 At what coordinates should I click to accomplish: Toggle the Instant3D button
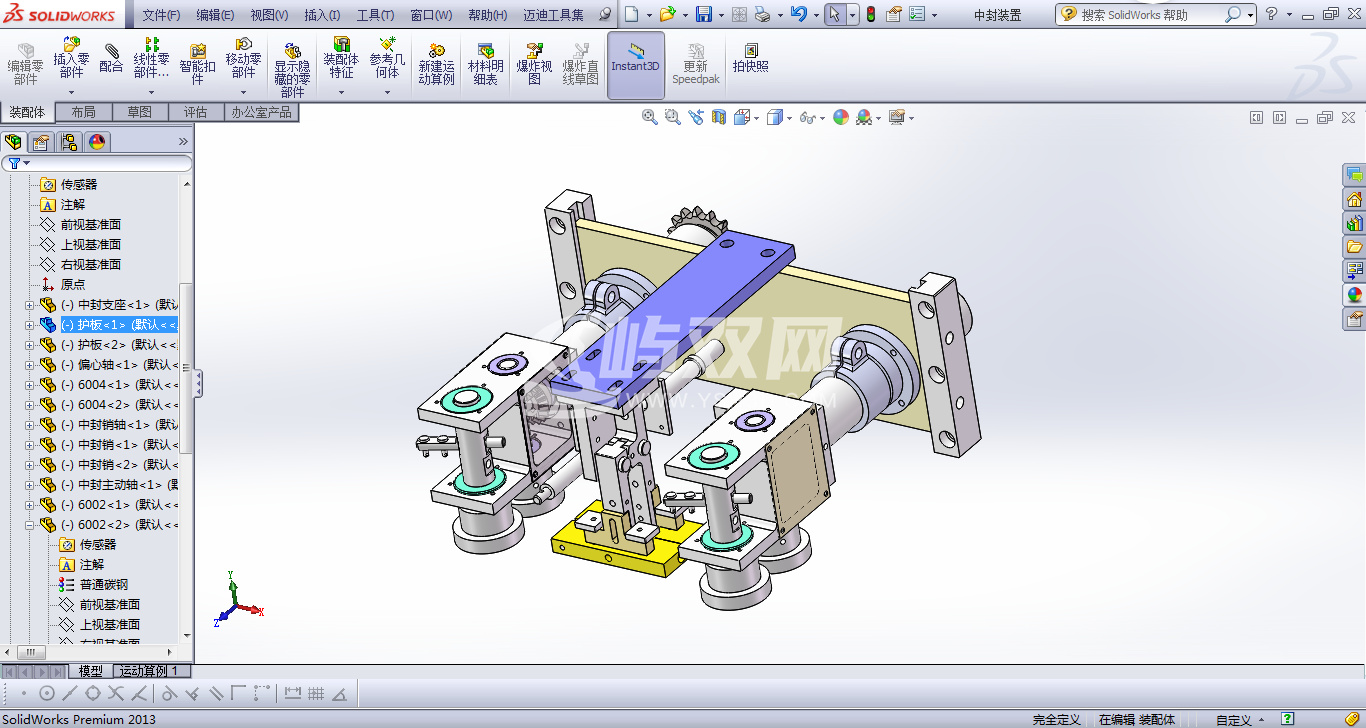636,65
